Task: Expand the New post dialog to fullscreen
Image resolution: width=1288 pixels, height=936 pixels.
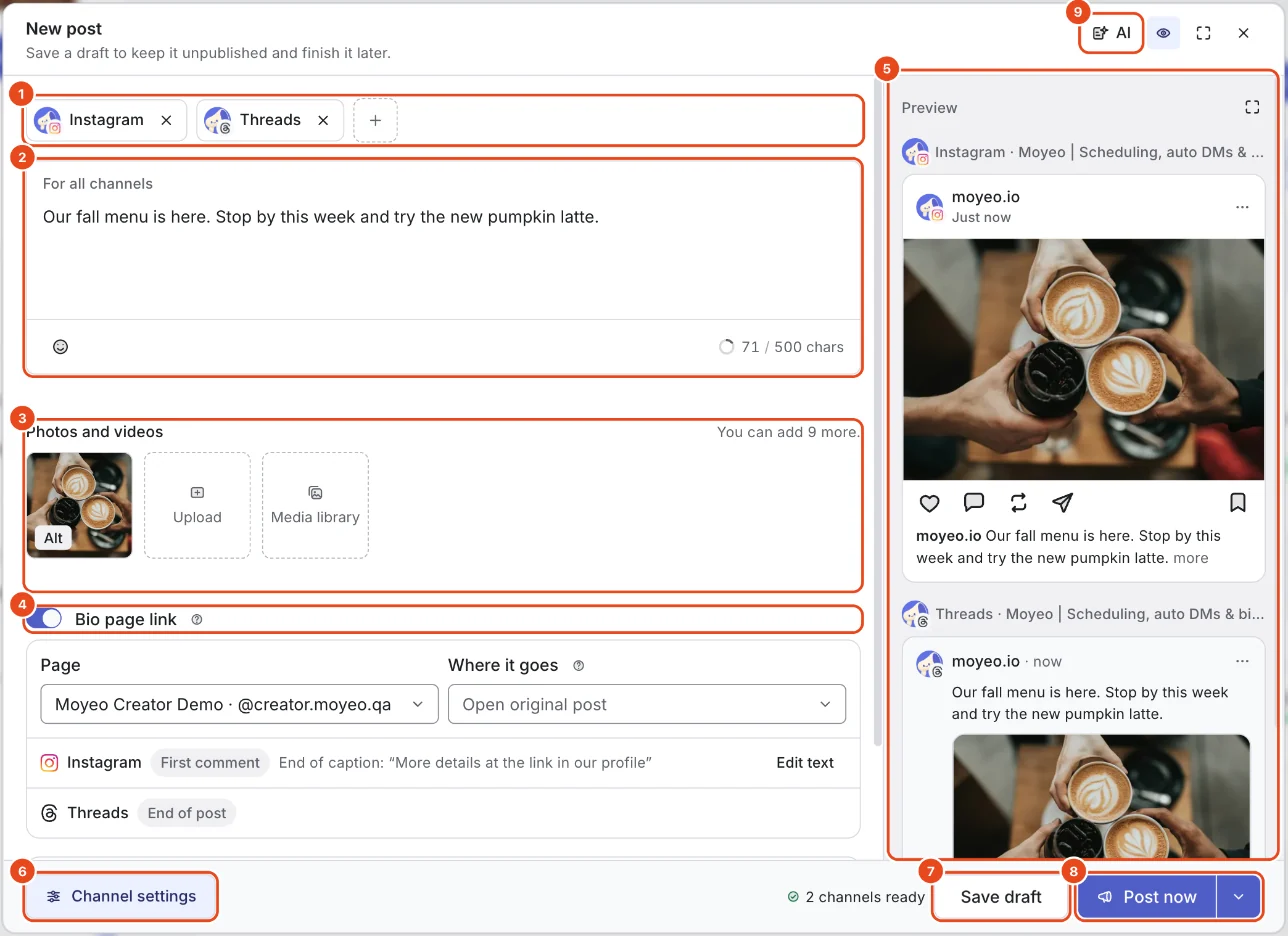Action: (x=1203, y=33)
